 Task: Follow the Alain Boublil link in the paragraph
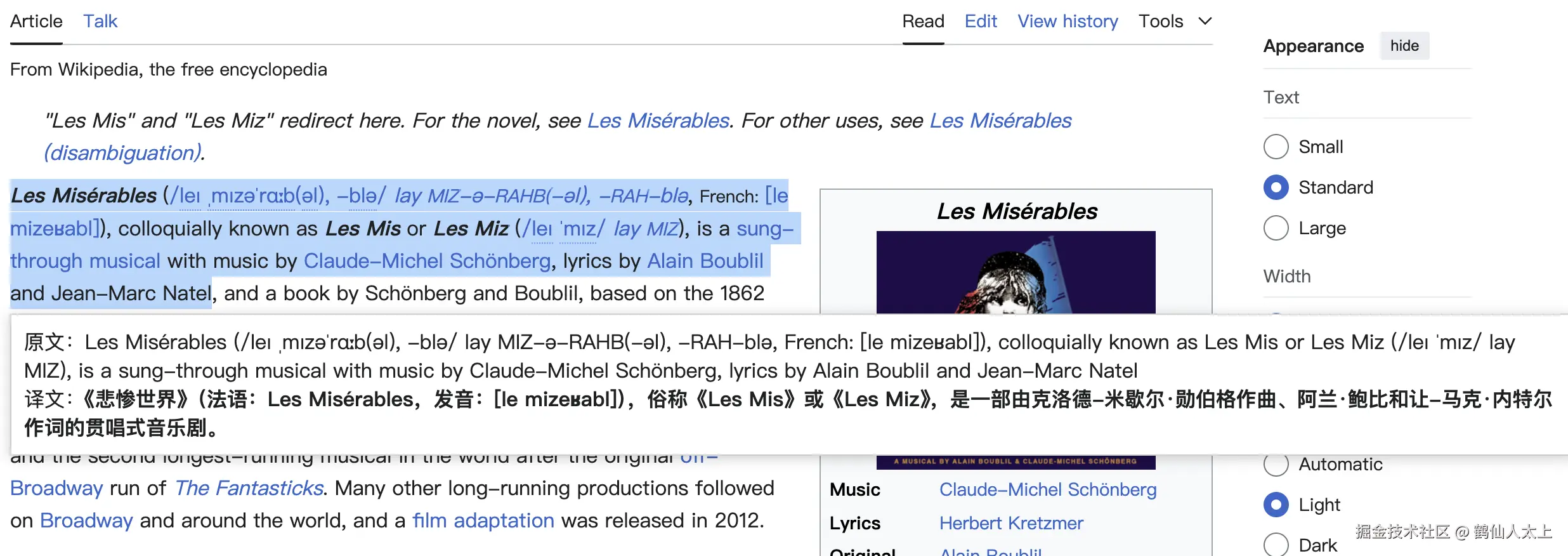(705, 261)
